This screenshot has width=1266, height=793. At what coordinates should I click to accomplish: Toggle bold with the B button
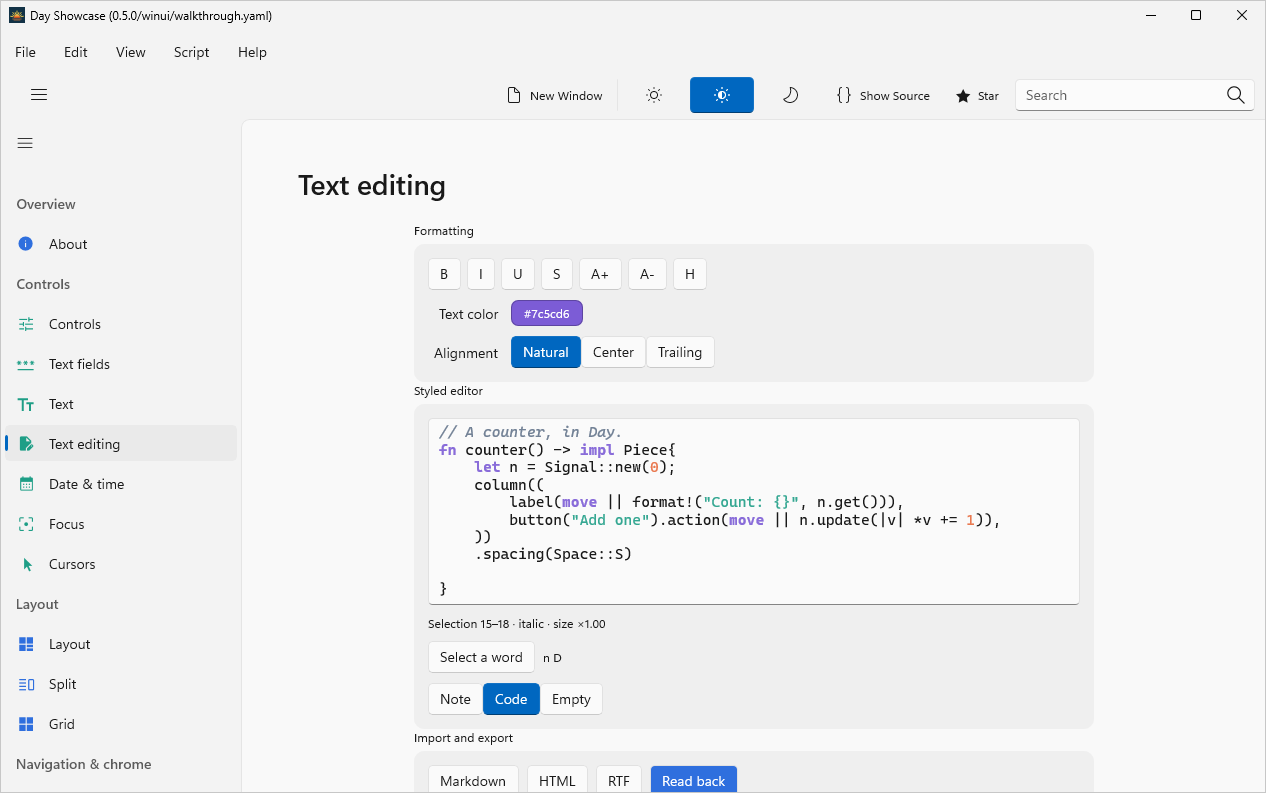(445, 274)
